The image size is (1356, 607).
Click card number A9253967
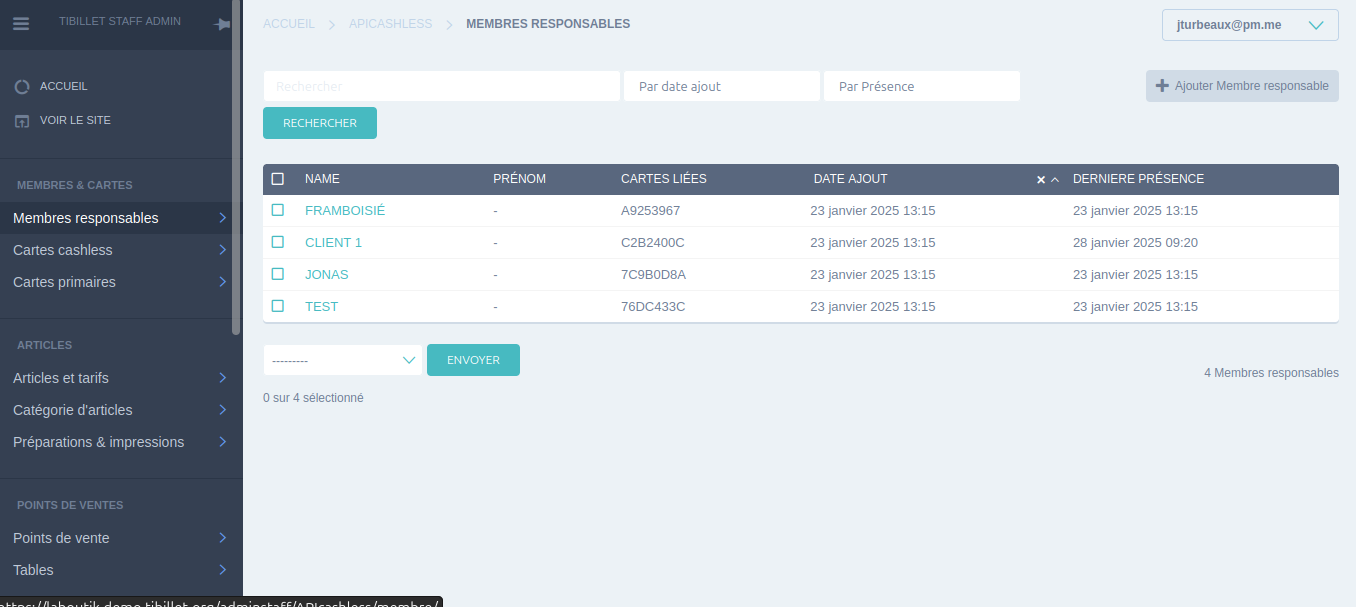pyautogui.click(x=651, y=211)
